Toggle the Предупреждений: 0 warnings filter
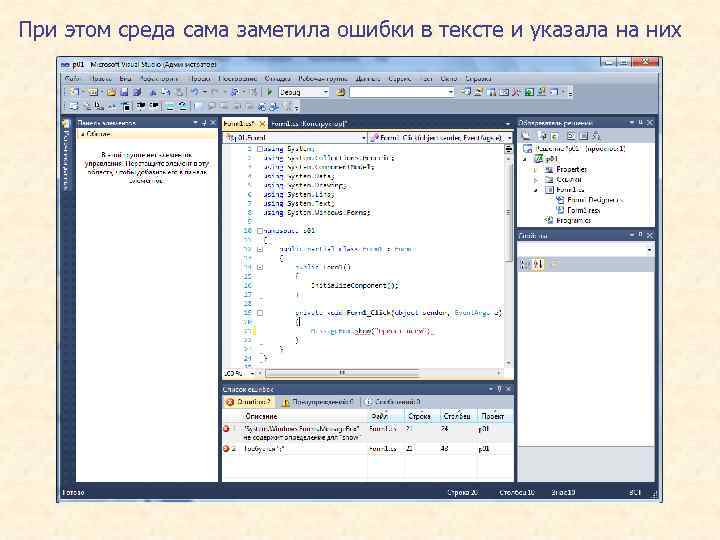 (x=317, y=402)
